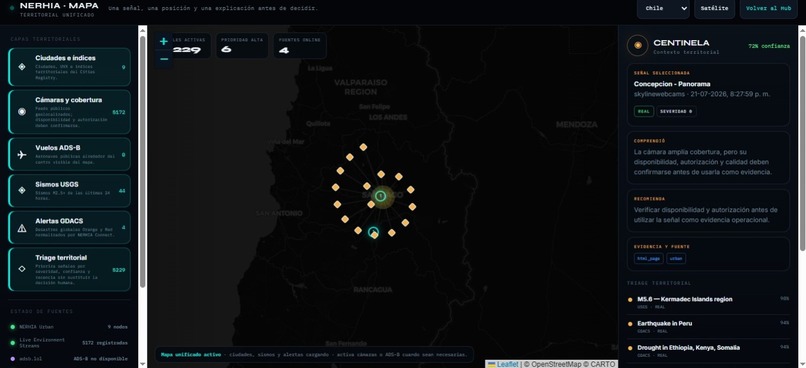The width and height of the screenshot is (806, 368).
Task: Toggle the Vuelos ADS-B layer card
Action: (x=69, y=154)
